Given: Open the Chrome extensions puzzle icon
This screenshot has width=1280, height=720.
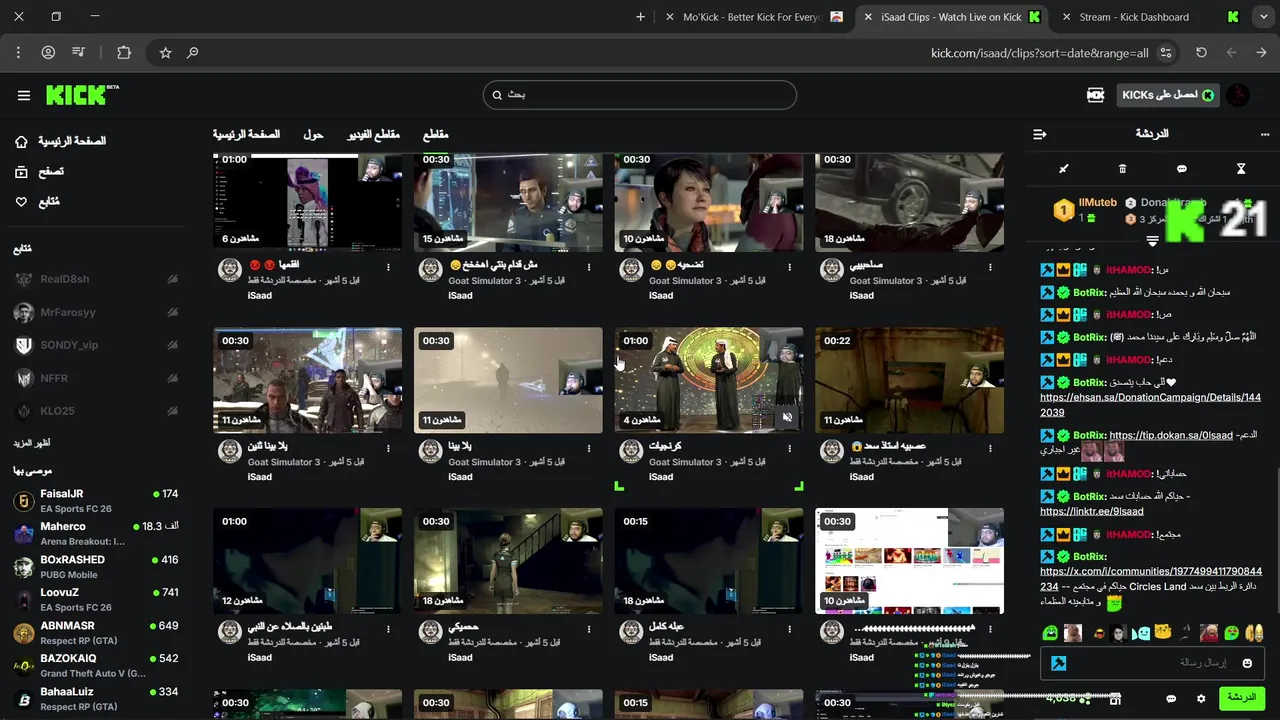Looking at the screenshot, I should click(124, 52).
